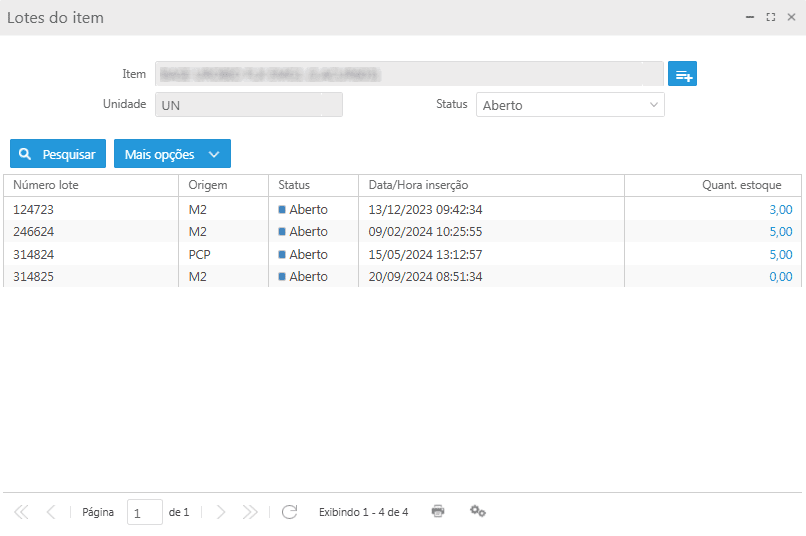The image size is (806, 536).
Task: Select lot 314824 with PCP origin
Action: click(34, 254)
